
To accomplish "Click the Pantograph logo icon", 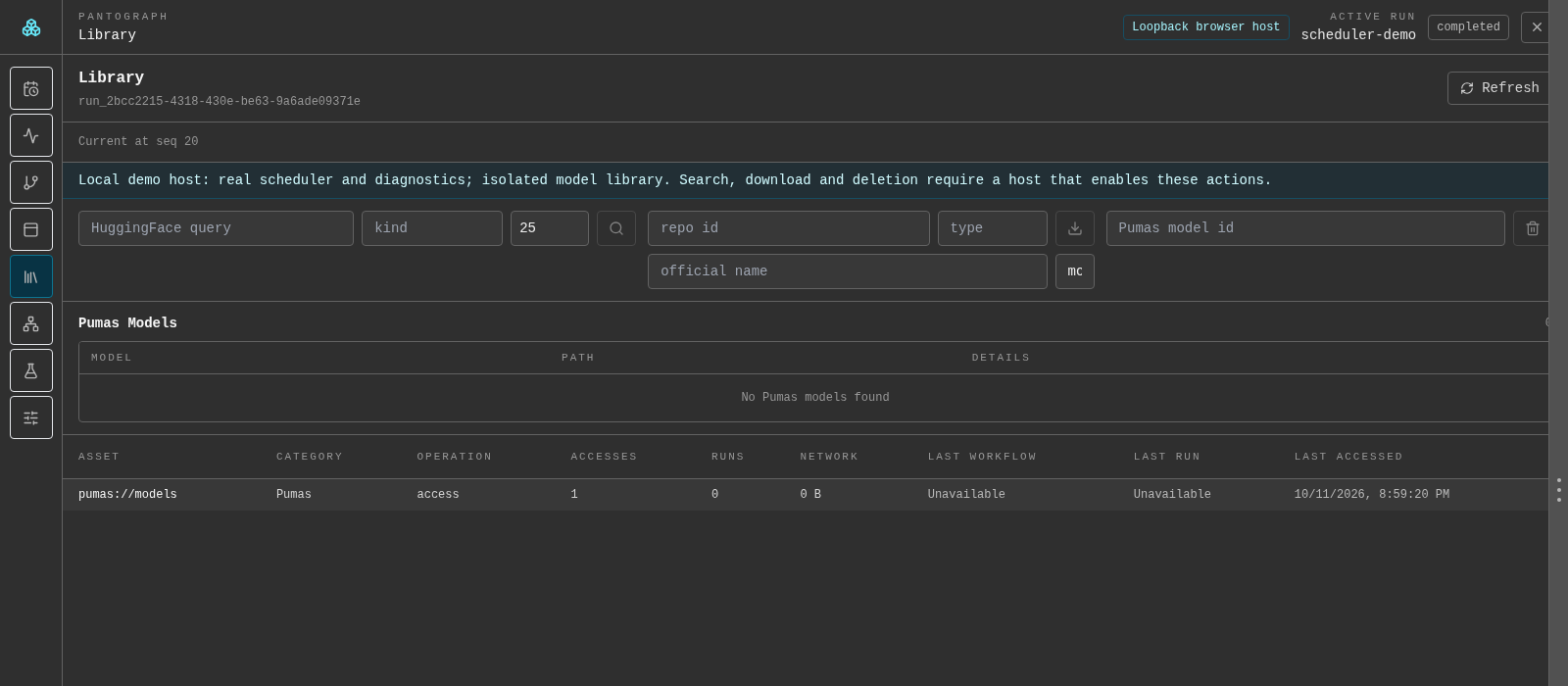I will (x=31, y=27).
